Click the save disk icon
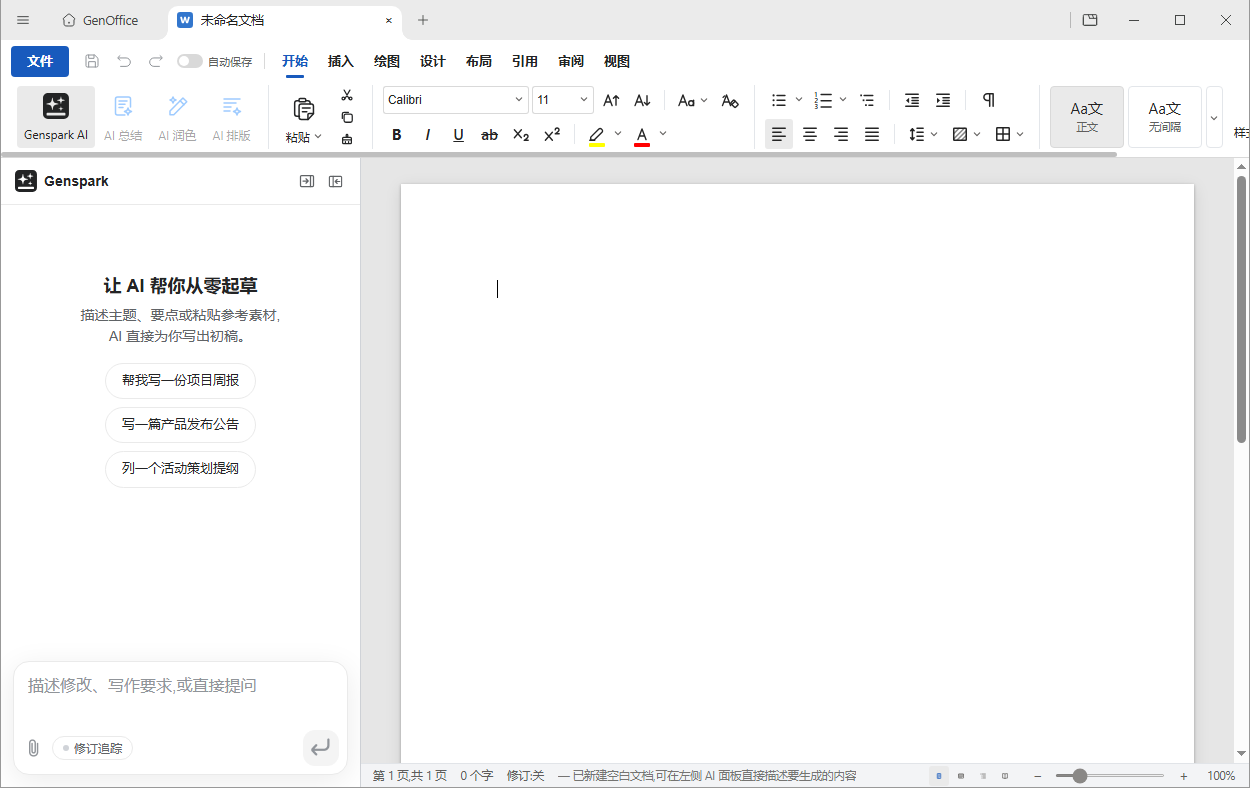 click(x=92, y=61)
